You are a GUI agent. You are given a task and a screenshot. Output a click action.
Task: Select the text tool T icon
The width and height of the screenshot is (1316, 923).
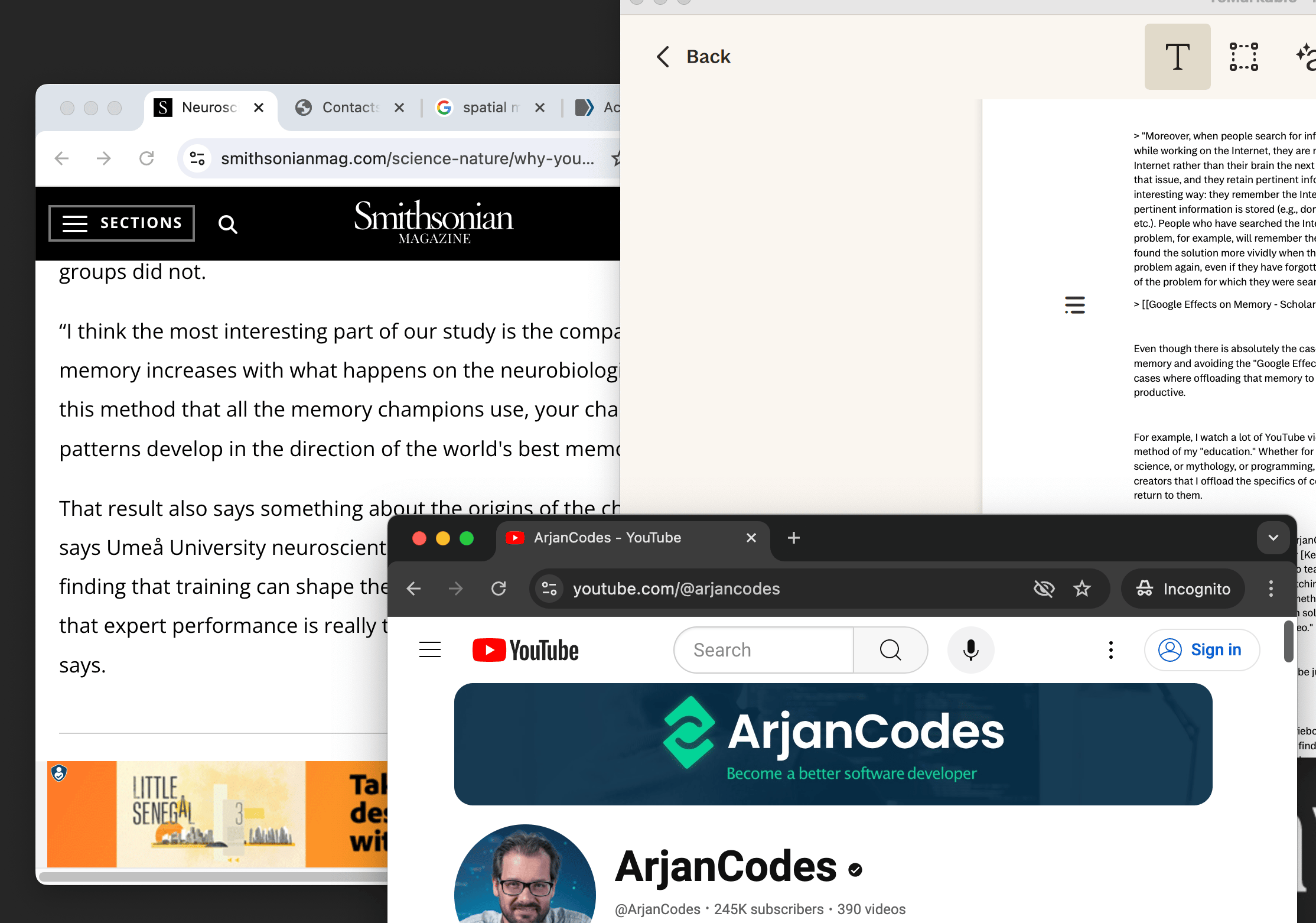click(x=1177, y=57)
